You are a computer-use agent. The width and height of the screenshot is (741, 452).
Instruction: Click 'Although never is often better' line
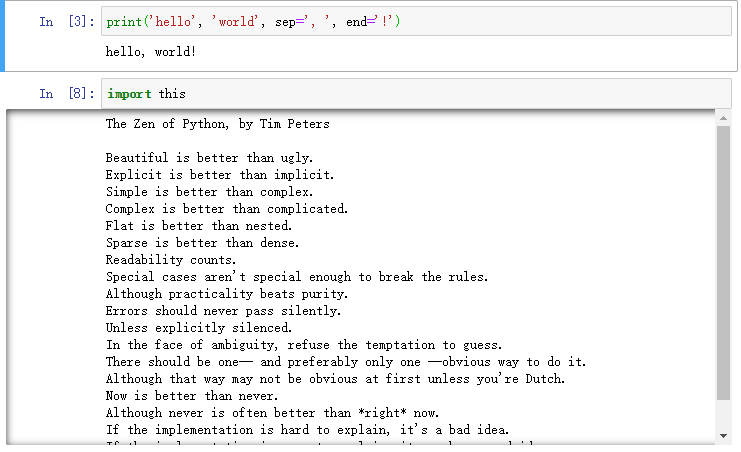click(272, 413)
